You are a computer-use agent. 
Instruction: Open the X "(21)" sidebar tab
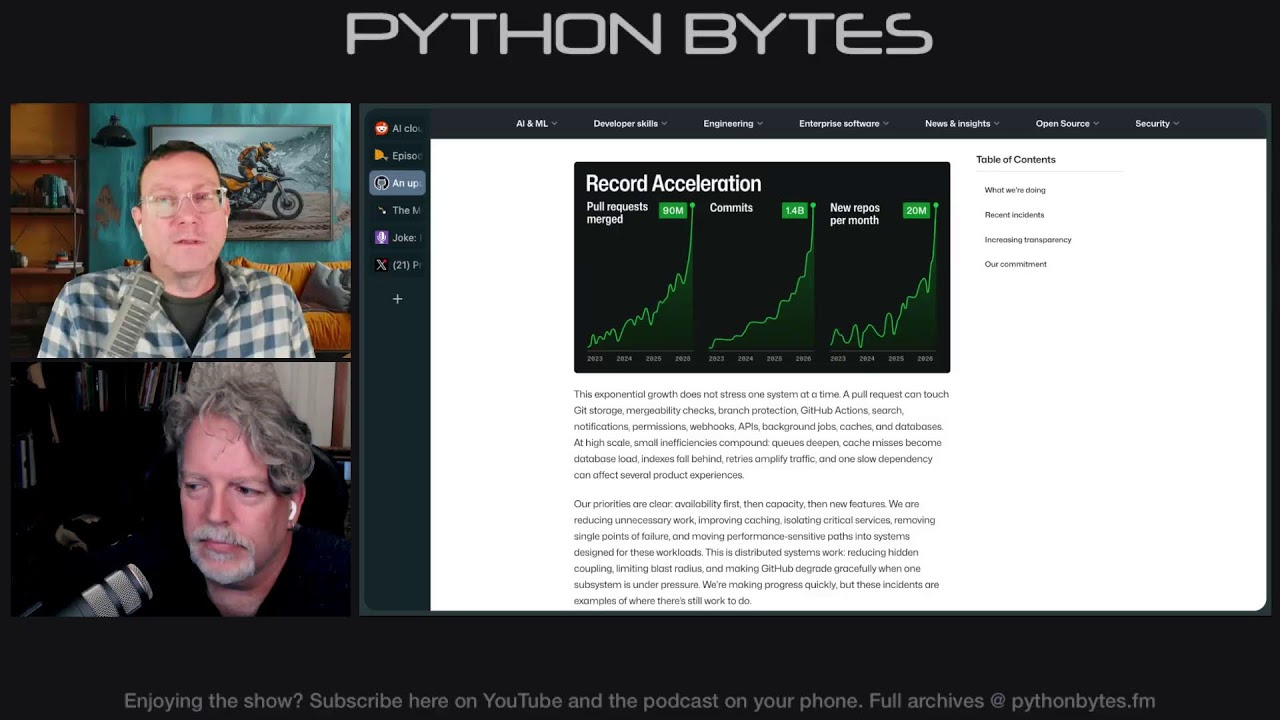[398, 265]
